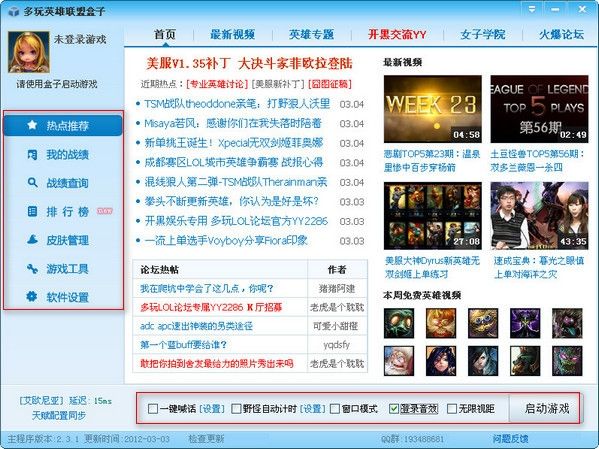The height and width of the screenshot is (449, 599).
Task: Open the 英雄专题 tab
Action: 311,34
